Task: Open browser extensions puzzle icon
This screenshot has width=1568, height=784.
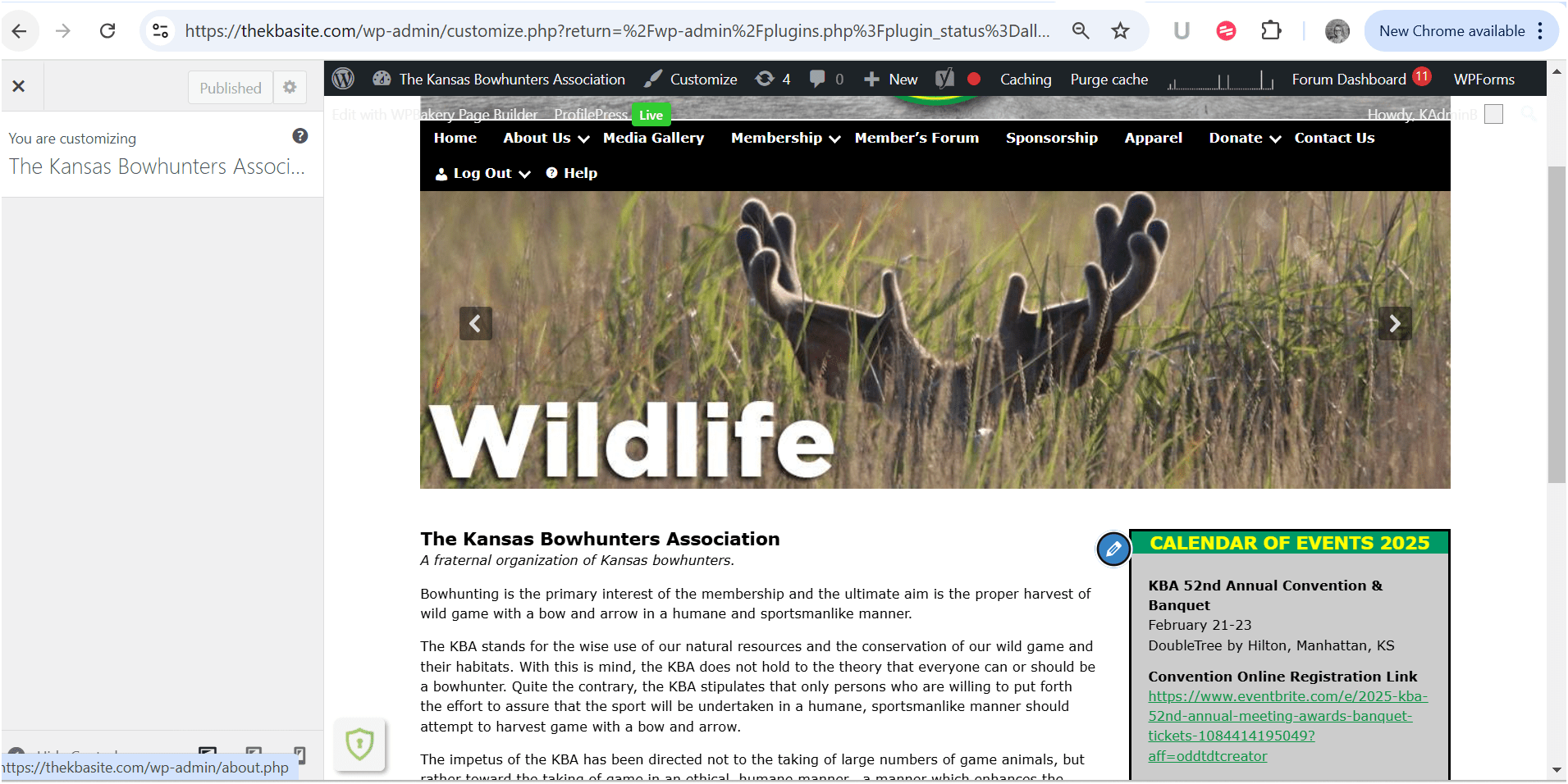Action: (1270, 31)
